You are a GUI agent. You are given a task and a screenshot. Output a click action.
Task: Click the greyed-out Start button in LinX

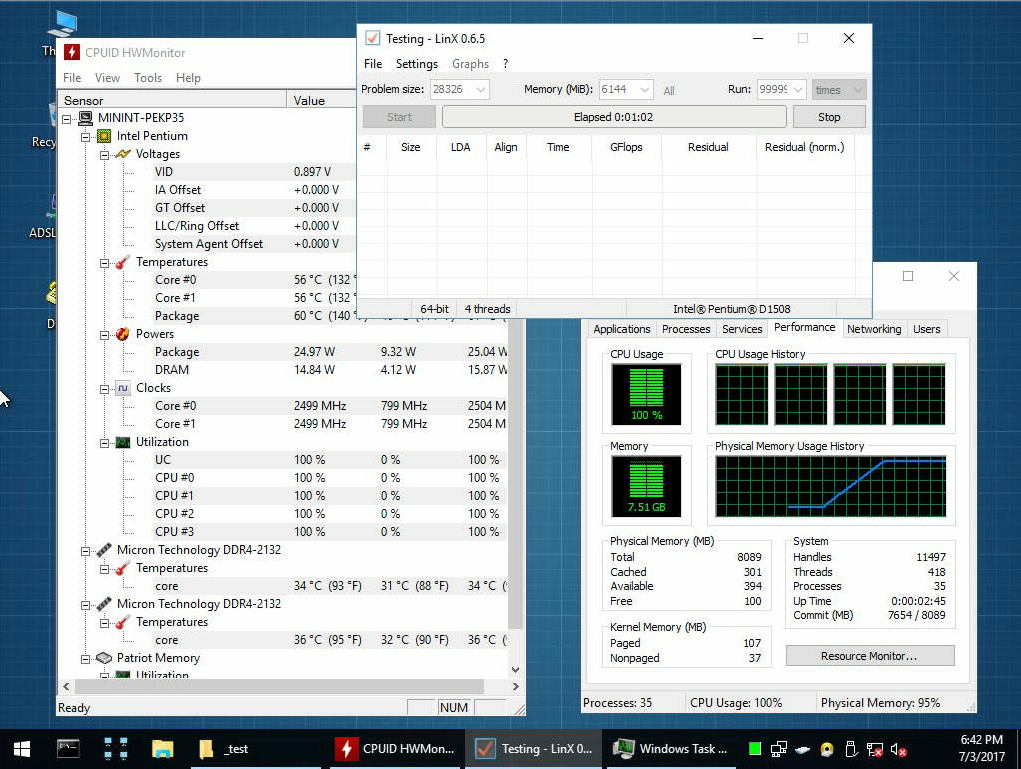pyautogui.click(x=399, y=117)
